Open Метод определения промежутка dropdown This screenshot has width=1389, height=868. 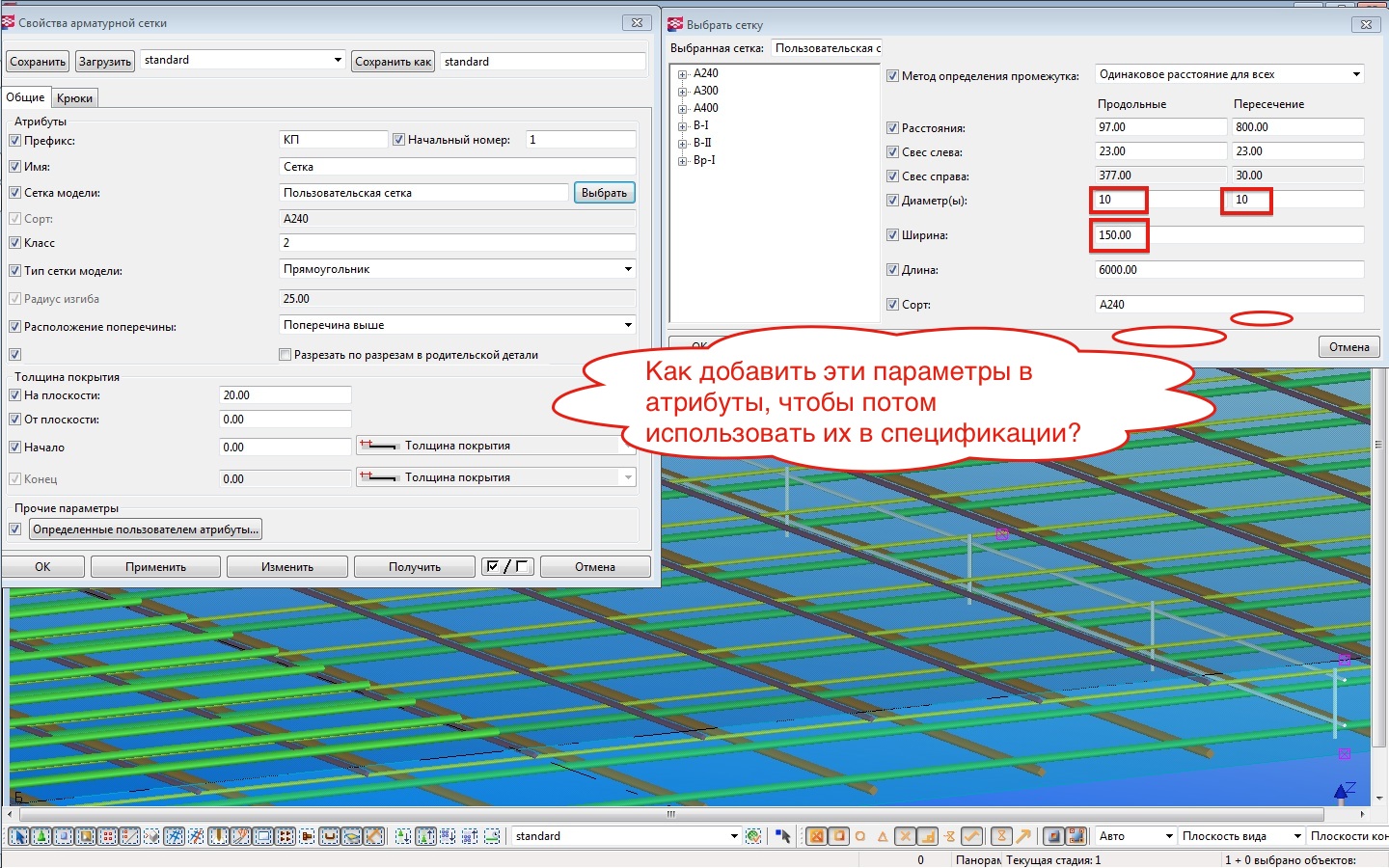click(1355, 74)
